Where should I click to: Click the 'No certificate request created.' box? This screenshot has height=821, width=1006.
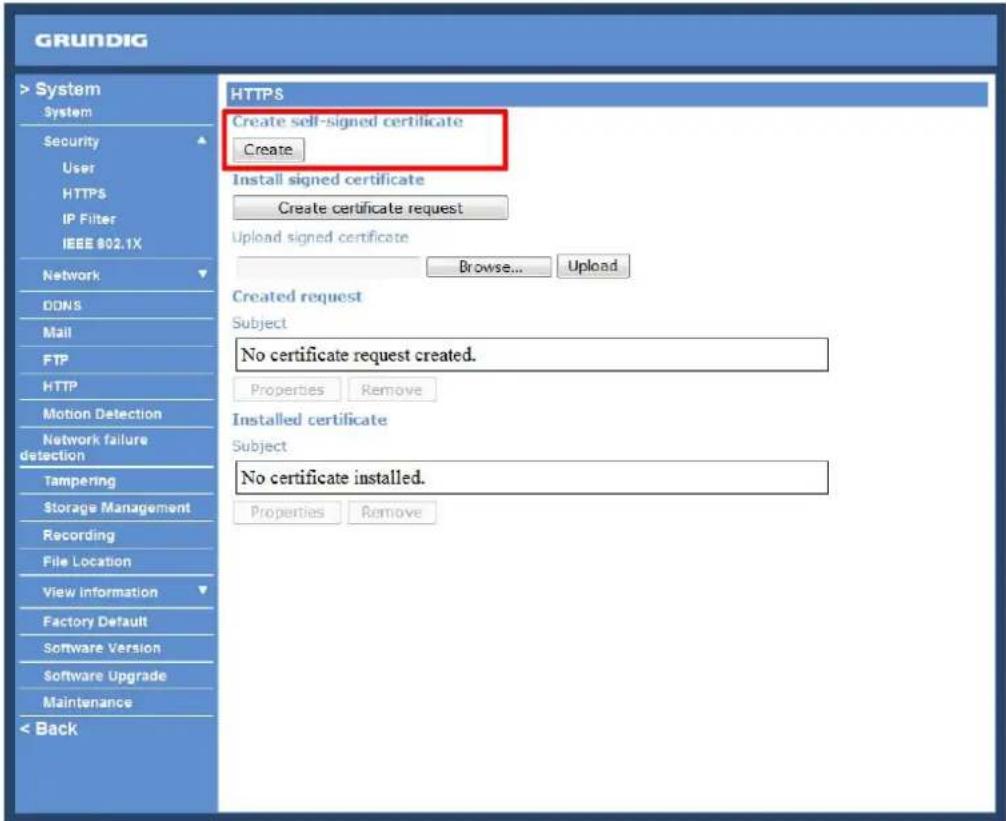532,355
